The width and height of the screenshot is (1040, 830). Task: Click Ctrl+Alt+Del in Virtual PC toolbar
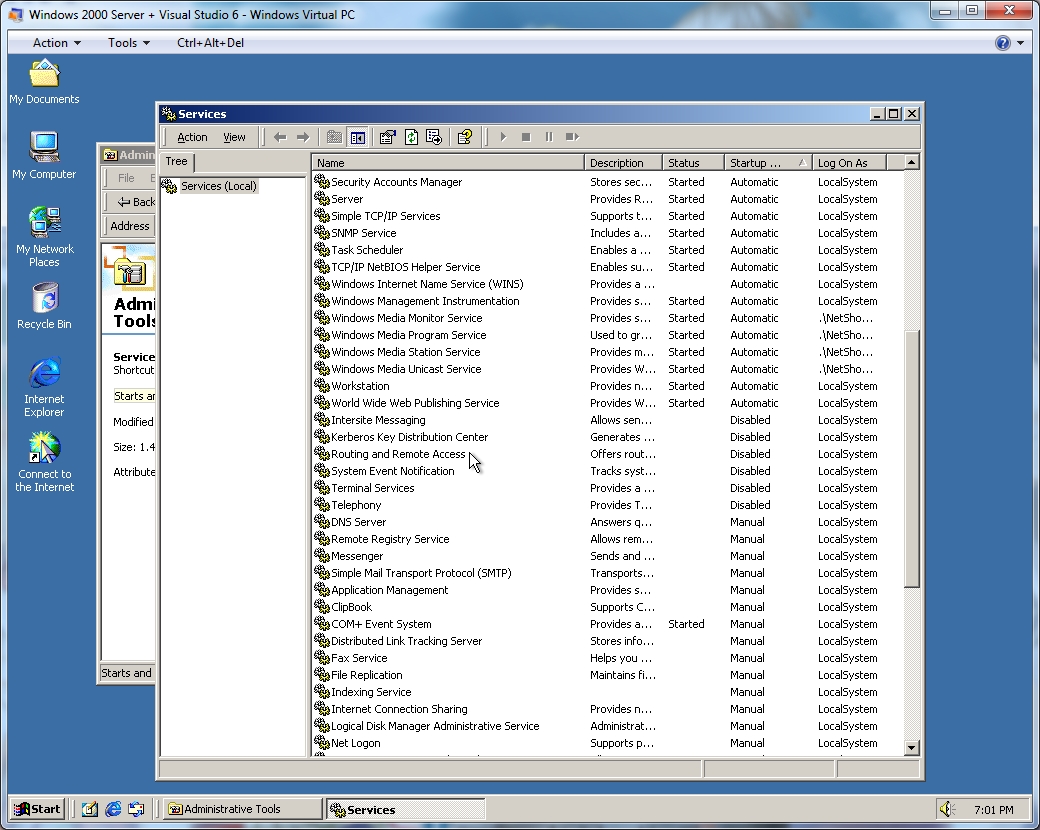[x=210, y=43]
